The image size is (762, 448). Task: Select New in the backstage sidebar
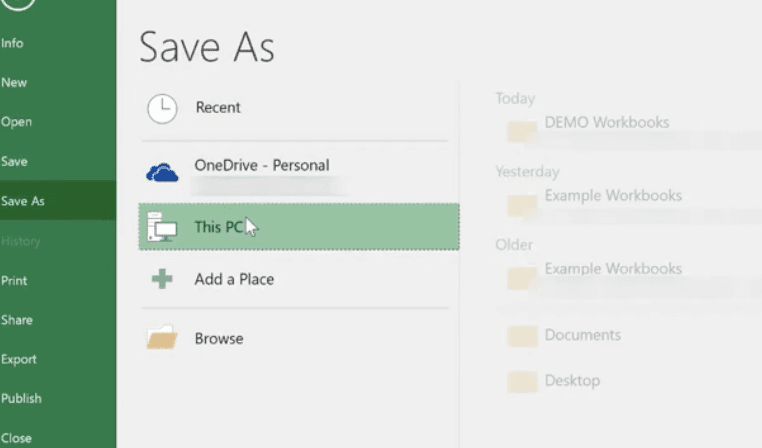click(x=14, y=82)
